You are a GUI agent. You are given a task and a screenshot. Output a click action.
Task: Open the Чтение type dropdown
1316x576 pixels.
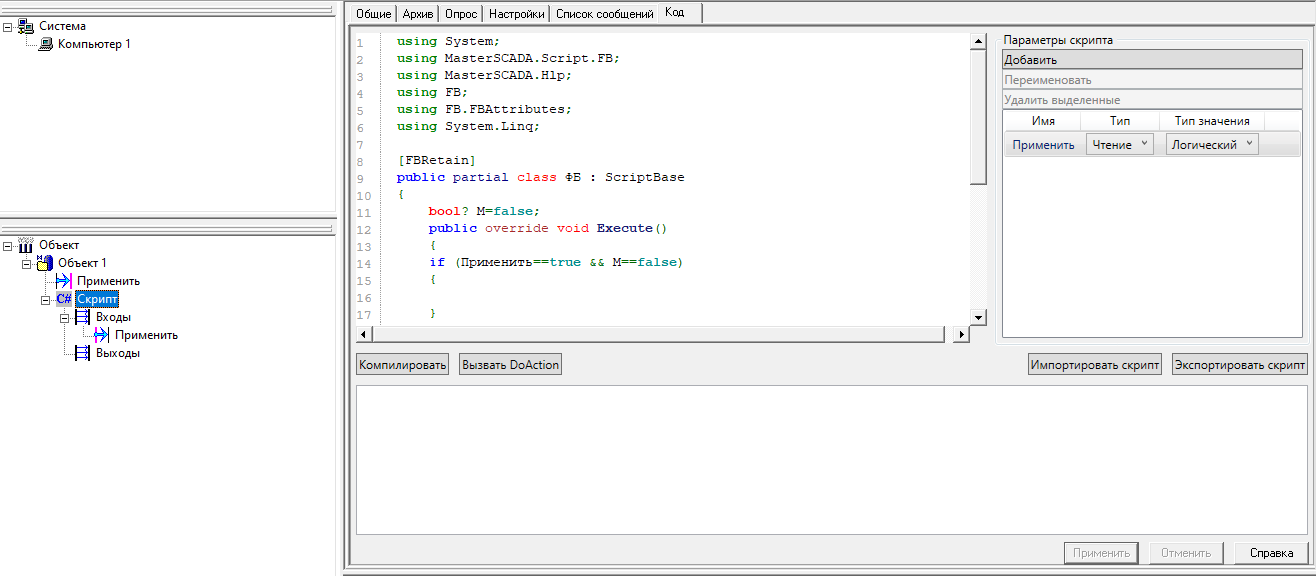click(x=1120, y=145)
